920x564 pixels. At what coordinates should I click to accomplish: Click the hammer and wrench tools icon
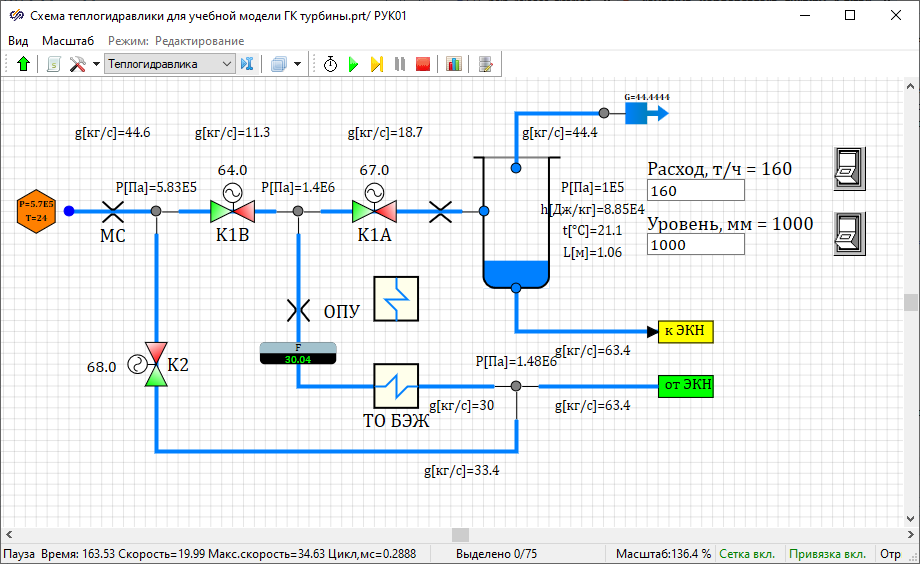tap(77, 64)
